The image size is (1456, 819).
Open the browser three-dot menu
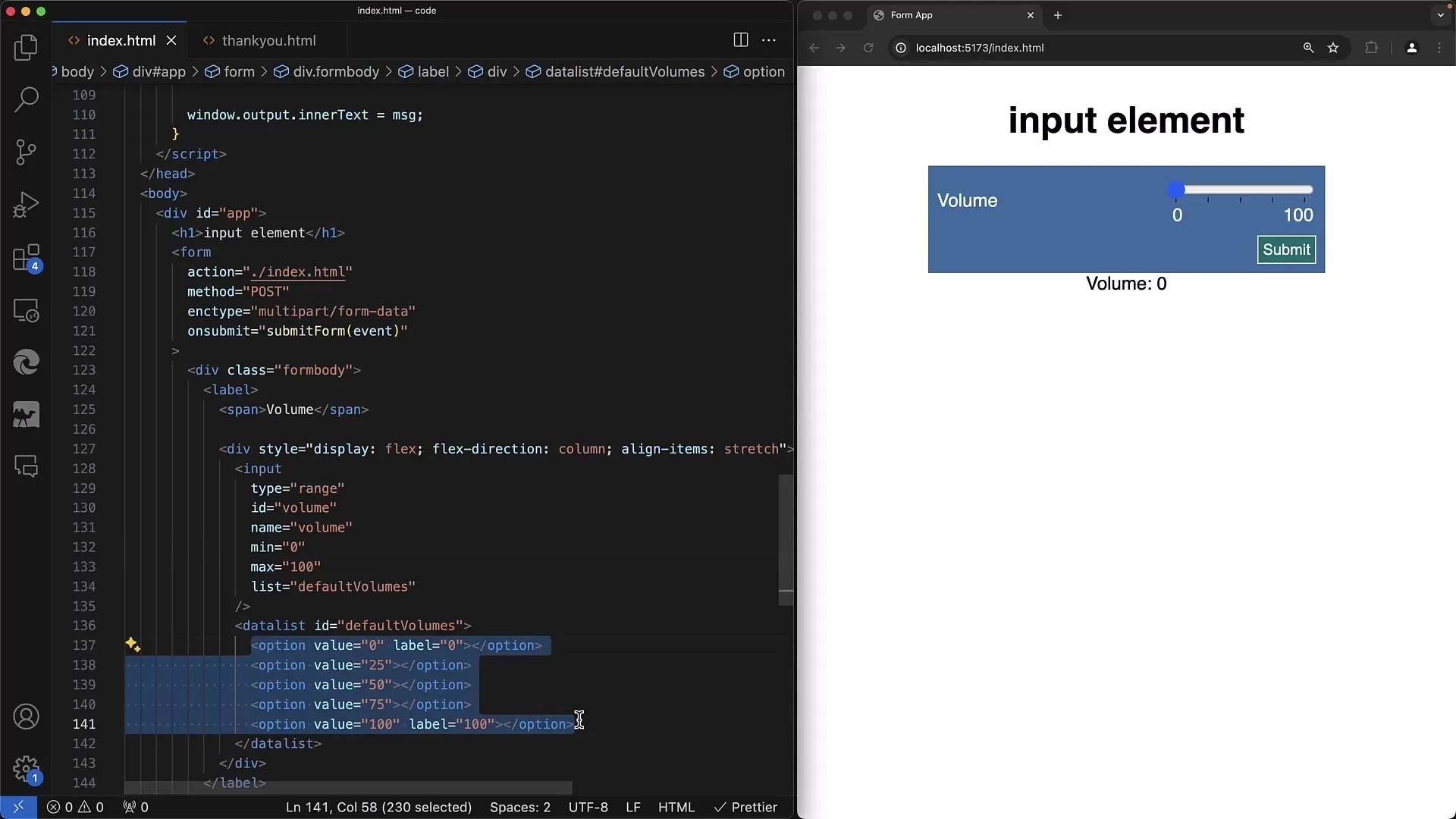point(1439,48)
